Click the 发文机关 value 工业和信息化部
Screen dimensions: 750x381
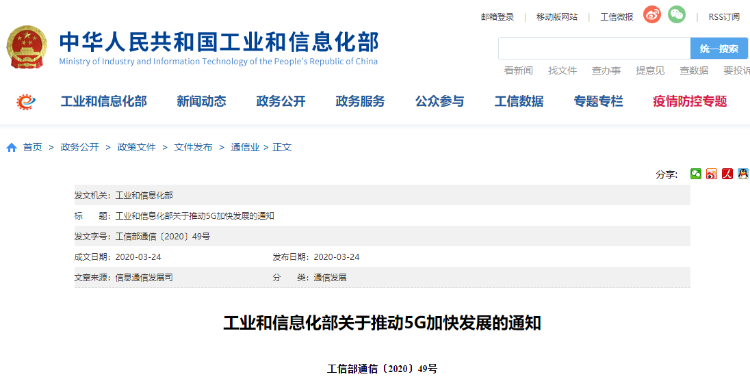point(144,195)
